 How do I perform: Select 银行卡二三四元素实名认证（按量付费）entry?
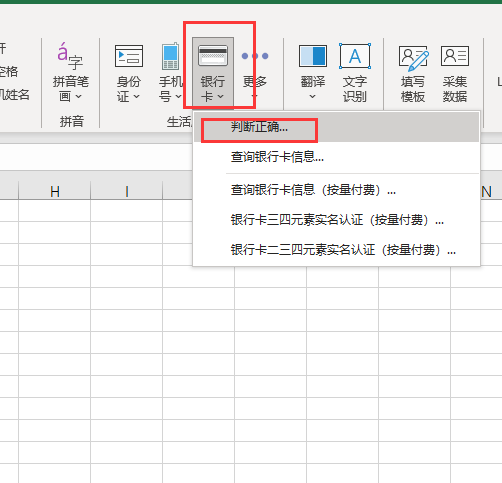pyautogui.click(x=337, y=250)
